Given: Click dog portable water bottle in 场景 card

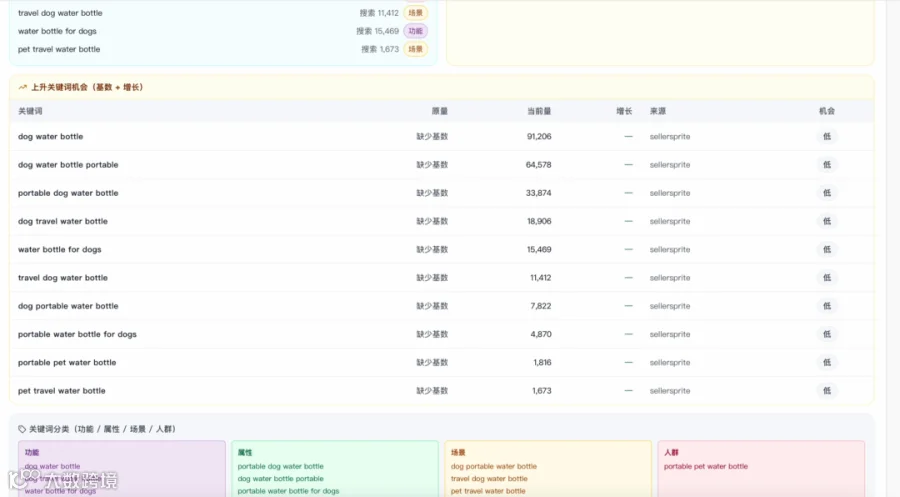Looking at the screenshot, I should [x=494, y=467].
